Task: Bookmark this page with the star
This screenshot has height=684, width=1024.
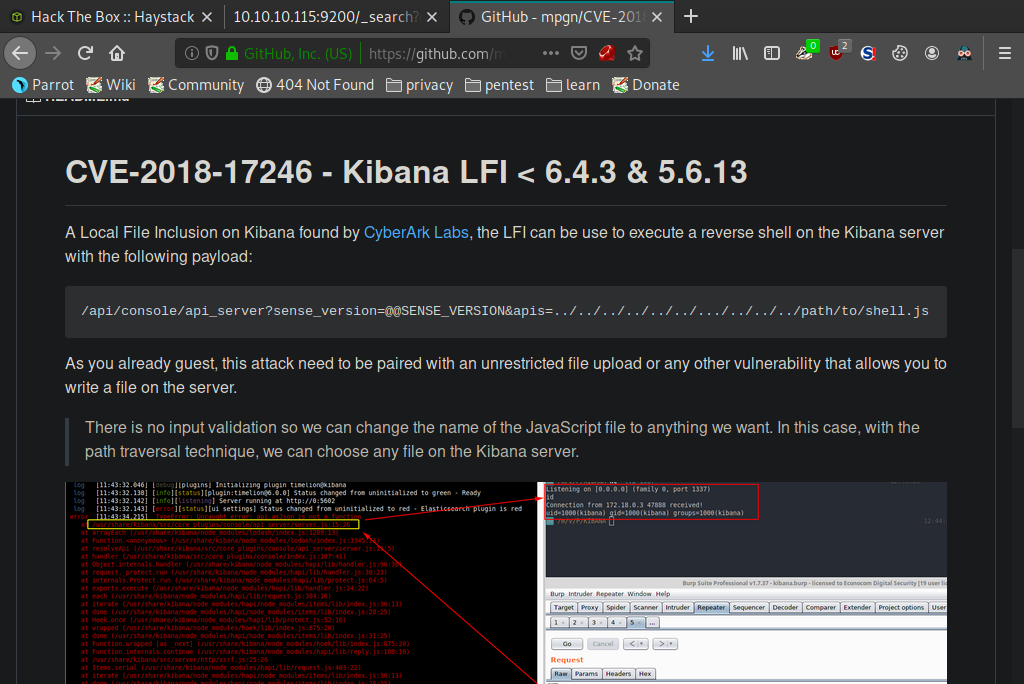Action: (x=635, y=53)
